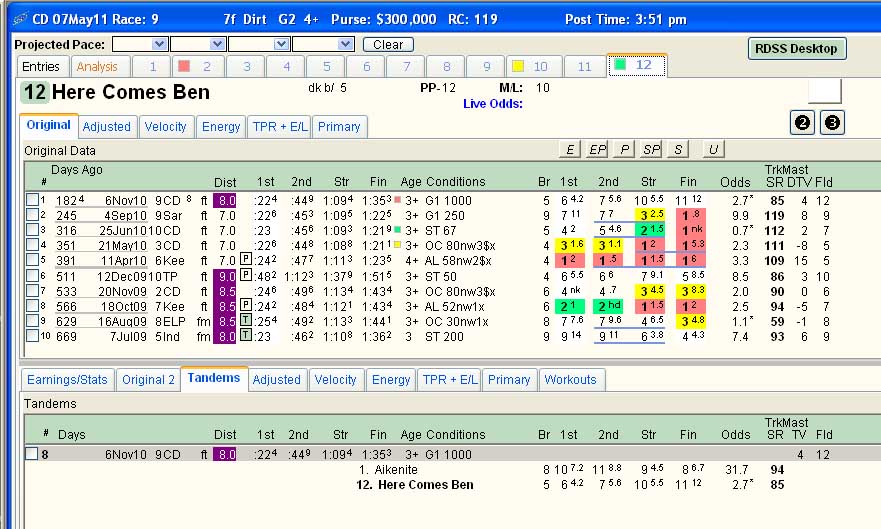Click the black circled 3 icon
881x529 pixels.
point(832,122)
